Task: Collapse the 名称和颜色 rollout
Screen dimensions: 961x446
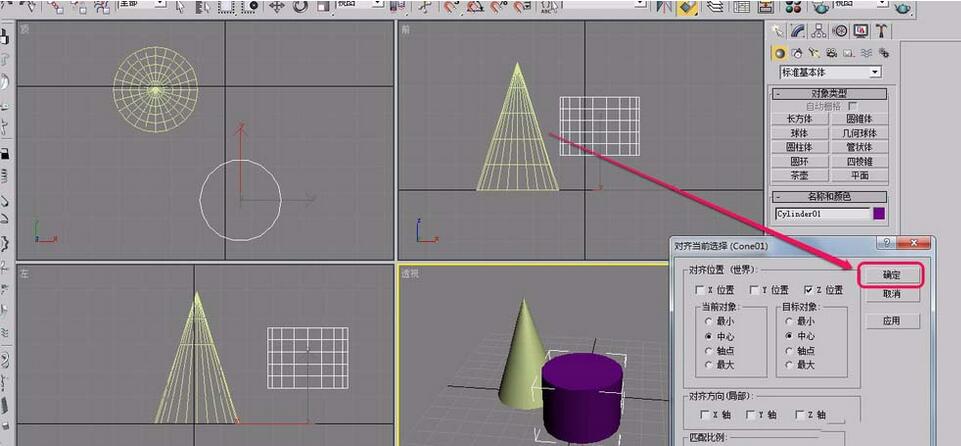Action: [x=830, y=197]
